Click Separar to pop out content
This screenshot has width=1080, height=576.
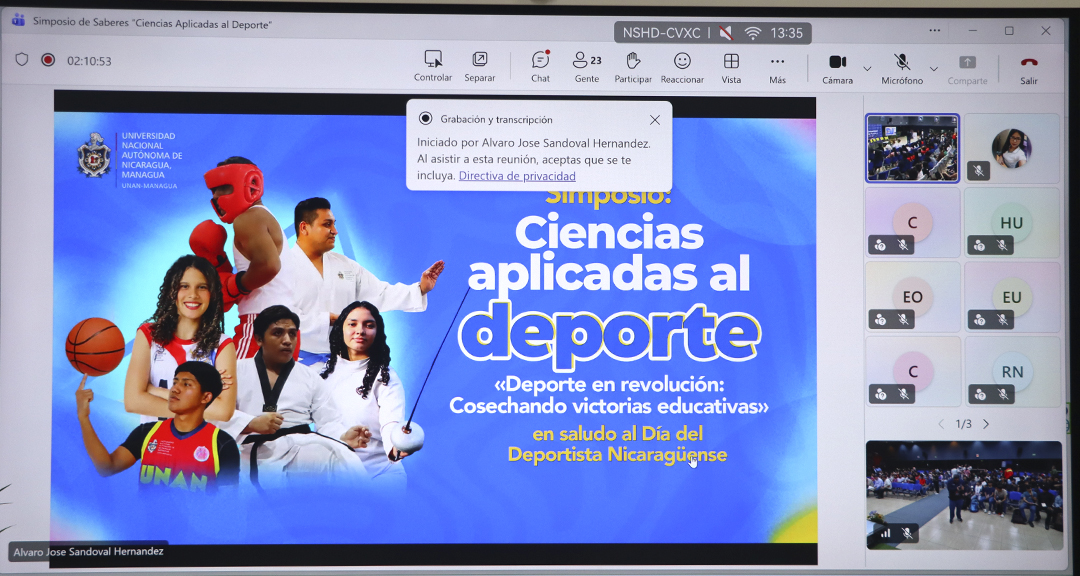479,66
